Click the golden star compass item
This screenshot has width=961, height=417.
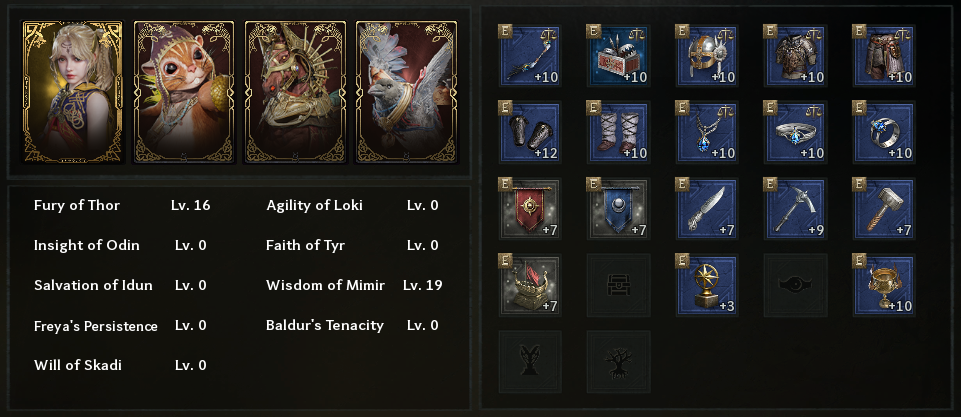pyautogui.click(x=707, y=285)
